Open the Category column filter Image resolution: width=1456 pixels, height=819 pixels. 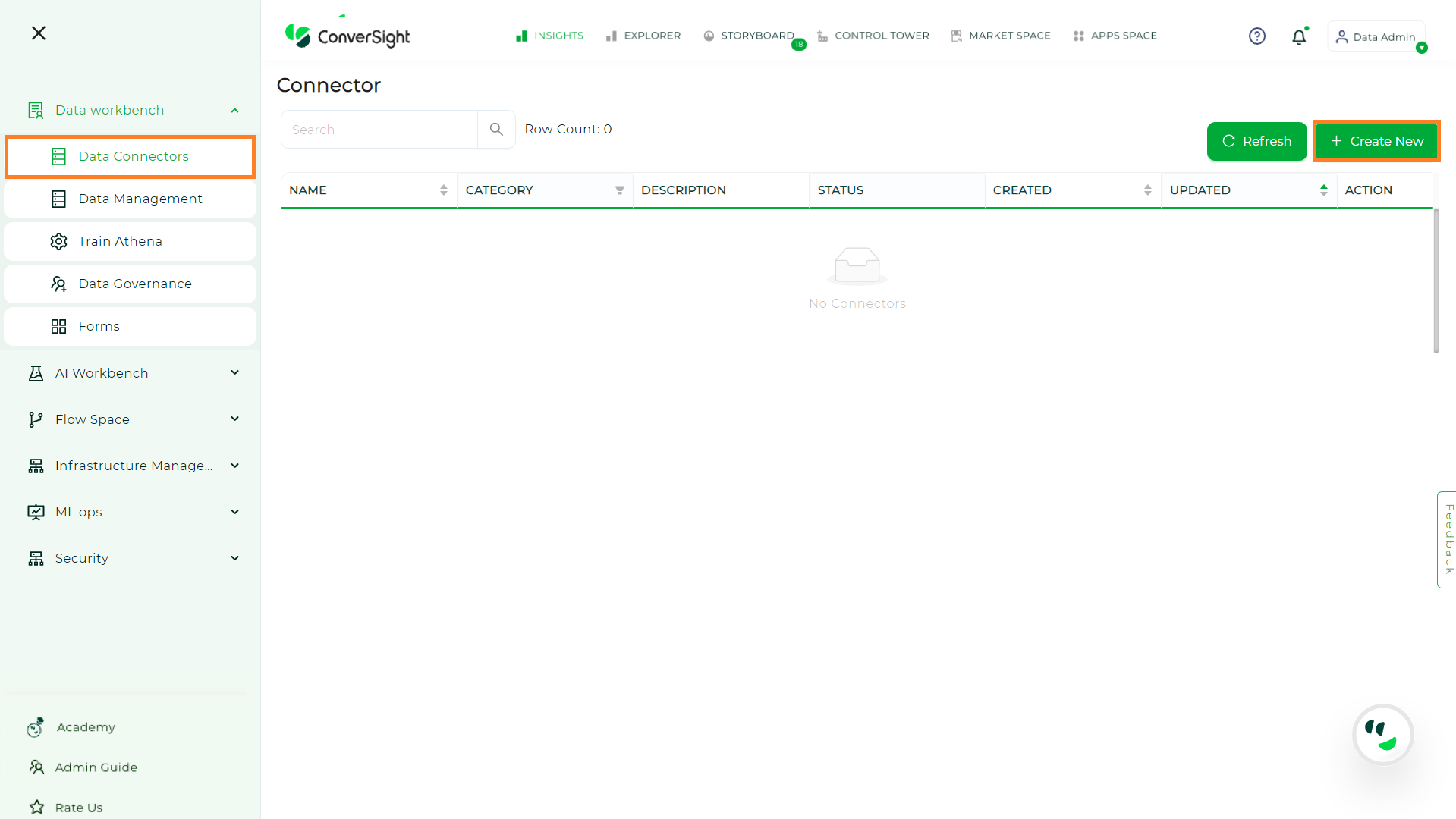coord(619,190)
